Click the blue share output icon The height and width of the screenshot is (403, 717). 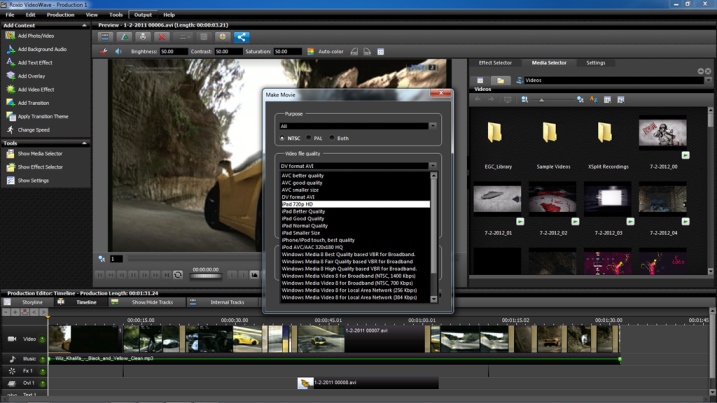point(241,37)
